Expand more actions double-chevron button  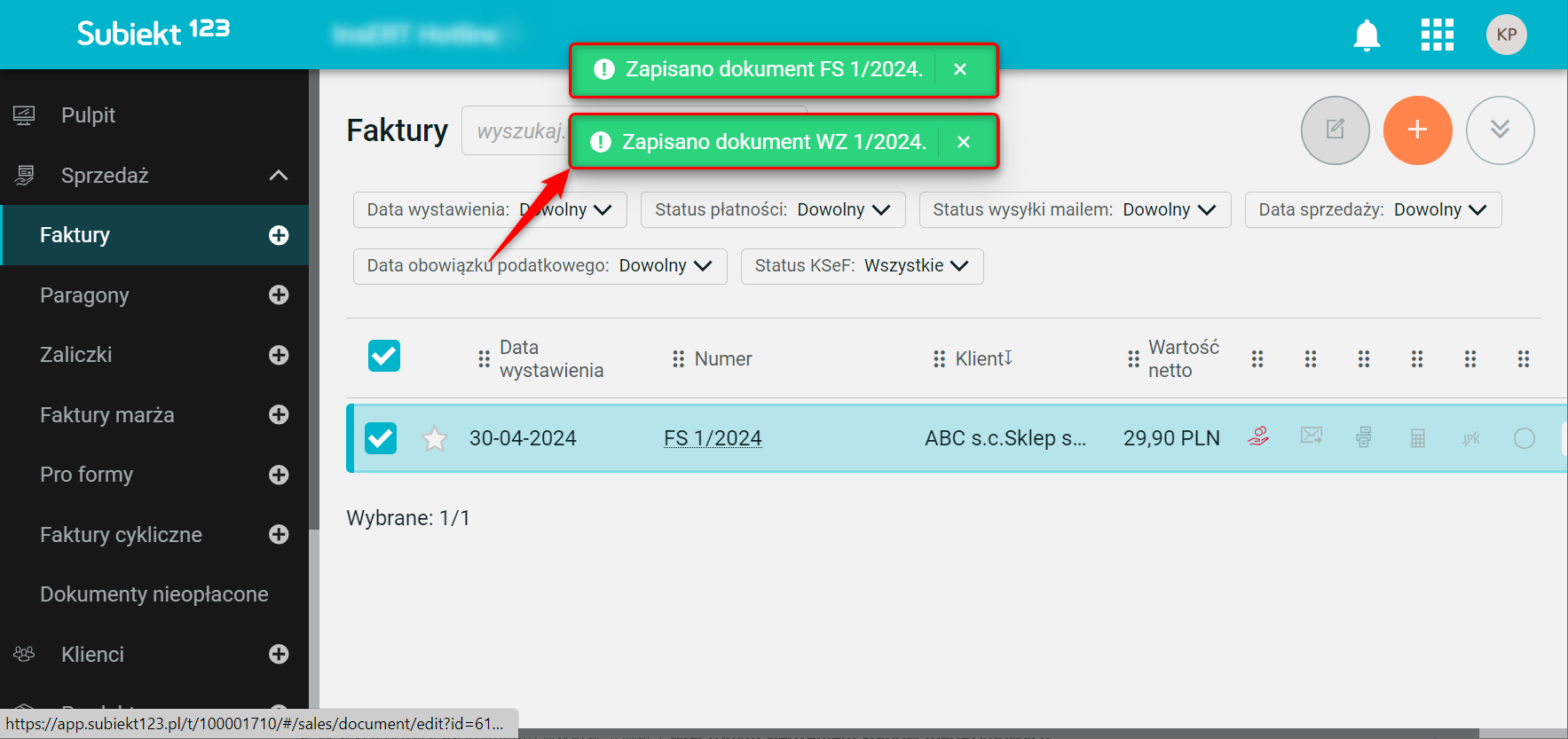(x=1501, y=130)
